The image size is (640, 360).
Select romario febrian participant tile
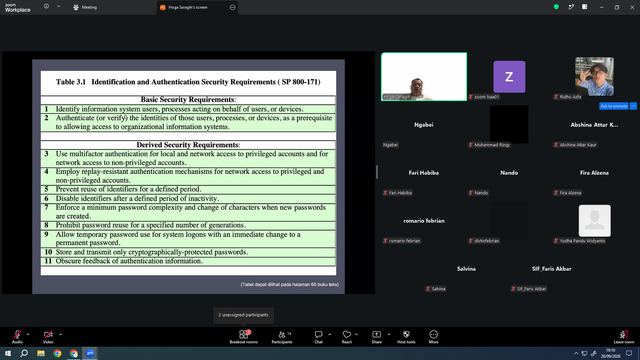424,221
